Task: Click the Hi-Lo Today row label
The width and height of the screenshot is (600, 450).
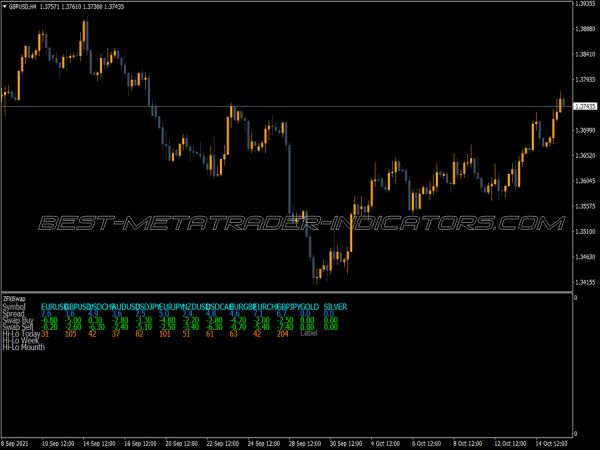Action: (20, 334)
